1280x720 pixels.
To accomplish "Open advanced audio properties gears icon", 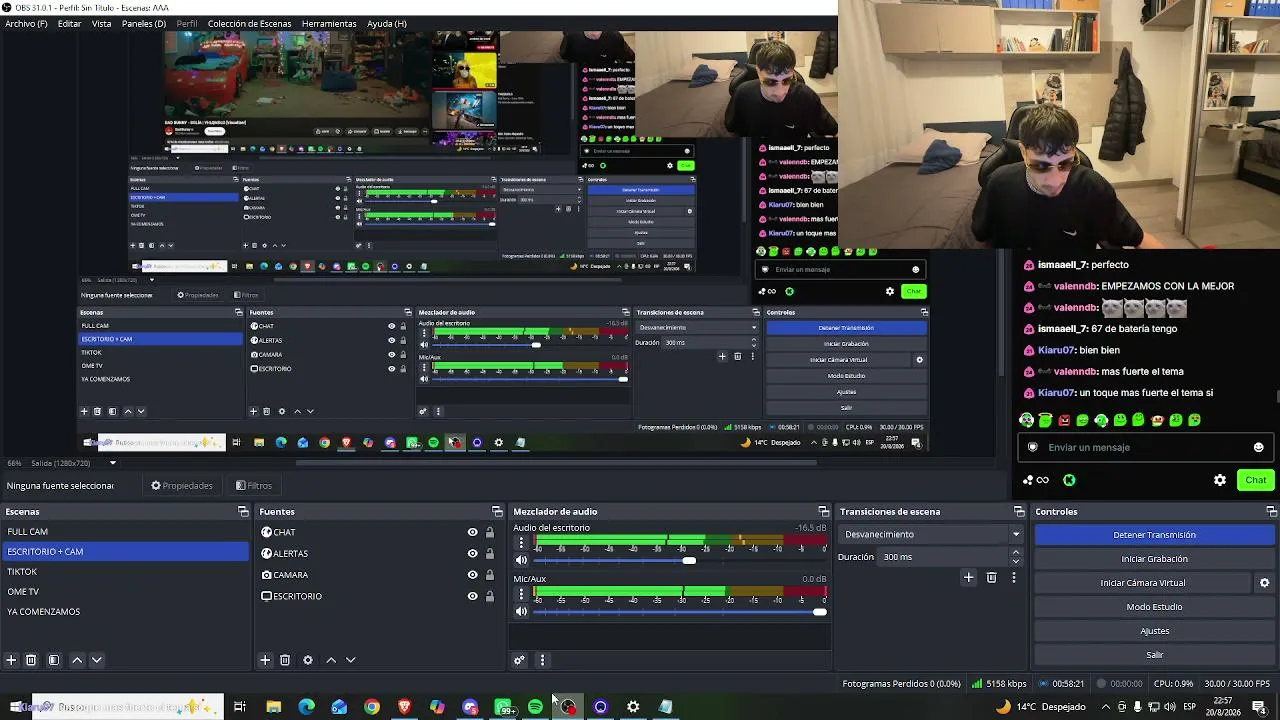I will pyautogui.click(x=519, y=660).
